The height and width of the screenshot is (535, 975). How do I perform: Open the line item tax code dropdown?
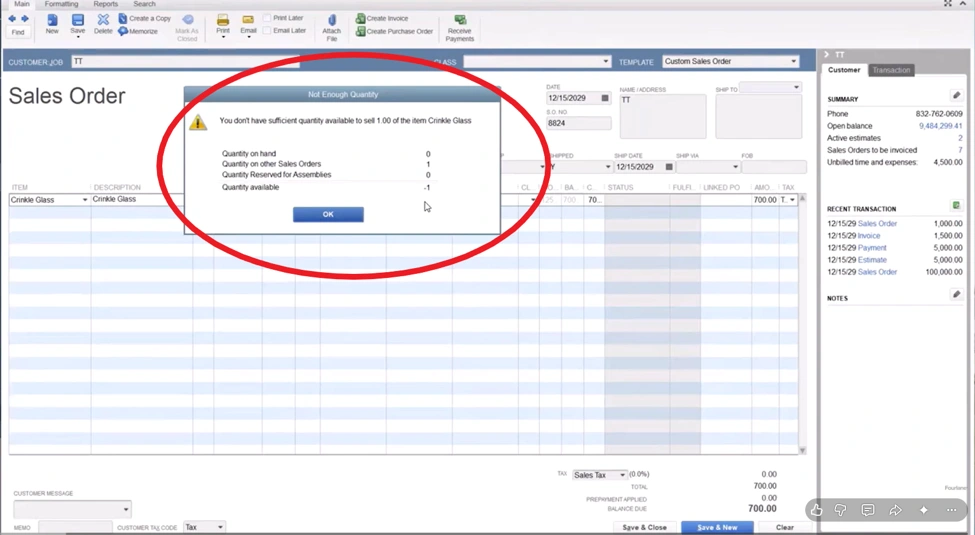tap(792, 200)
